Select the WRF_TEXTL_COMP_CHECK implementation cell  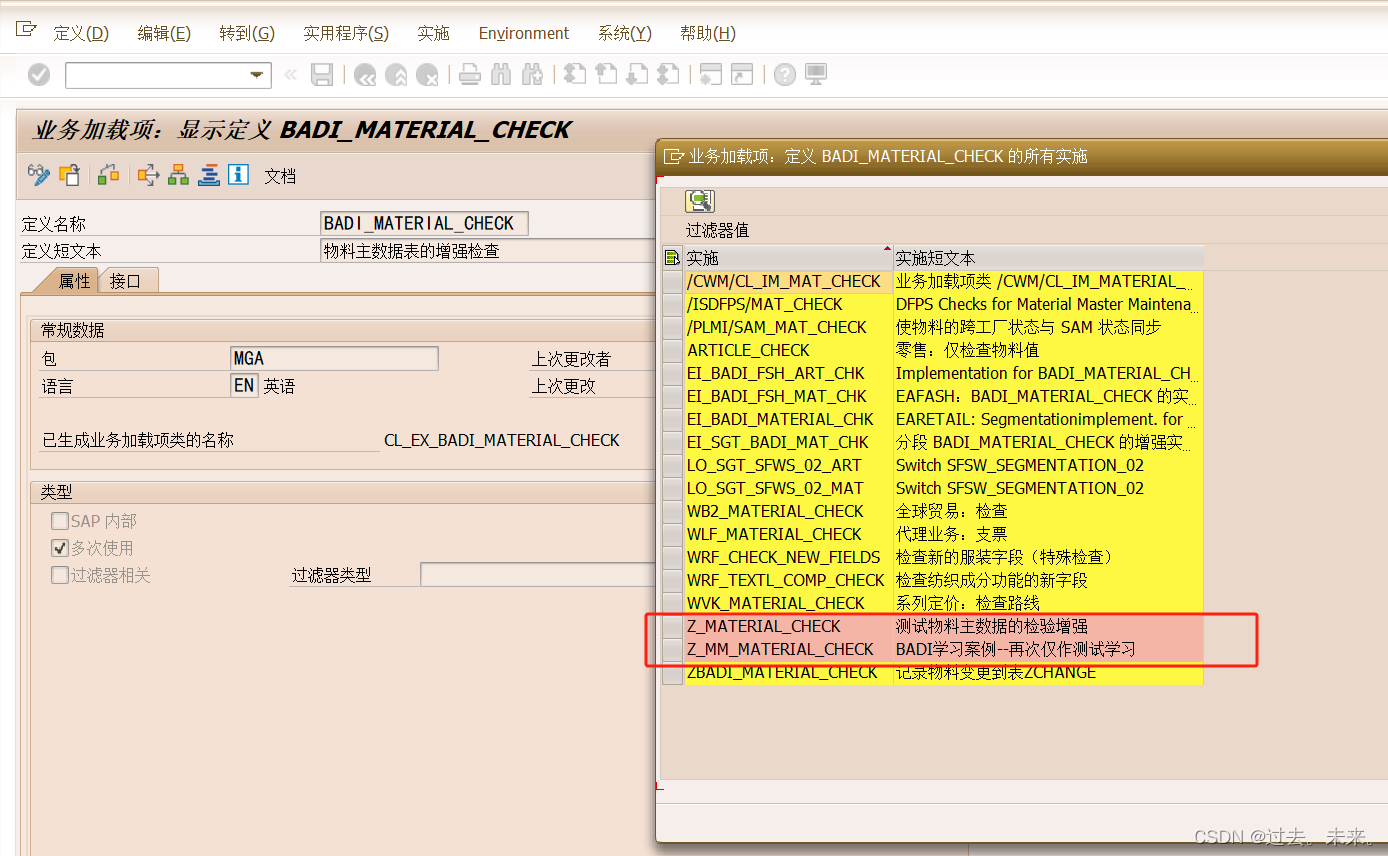tap(788, 580)
